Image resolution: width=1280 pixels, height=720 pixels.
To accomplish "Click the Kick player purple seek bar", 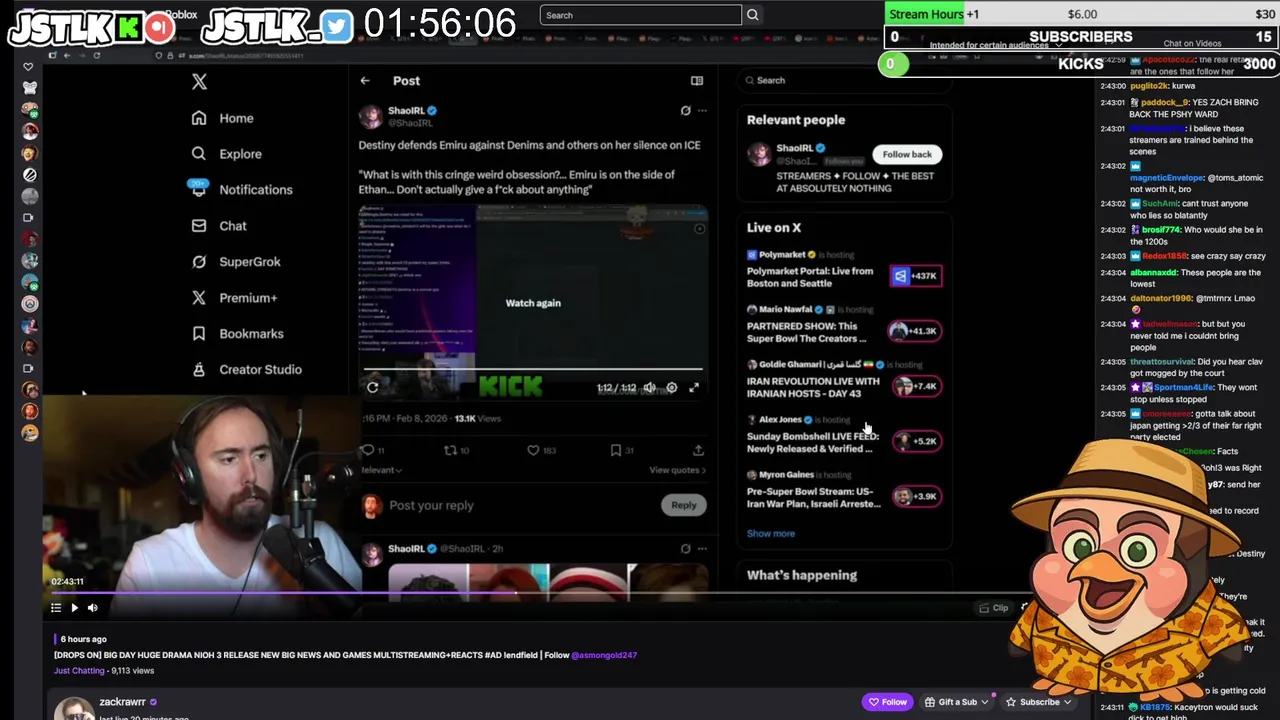I will [x=540, y=593].
